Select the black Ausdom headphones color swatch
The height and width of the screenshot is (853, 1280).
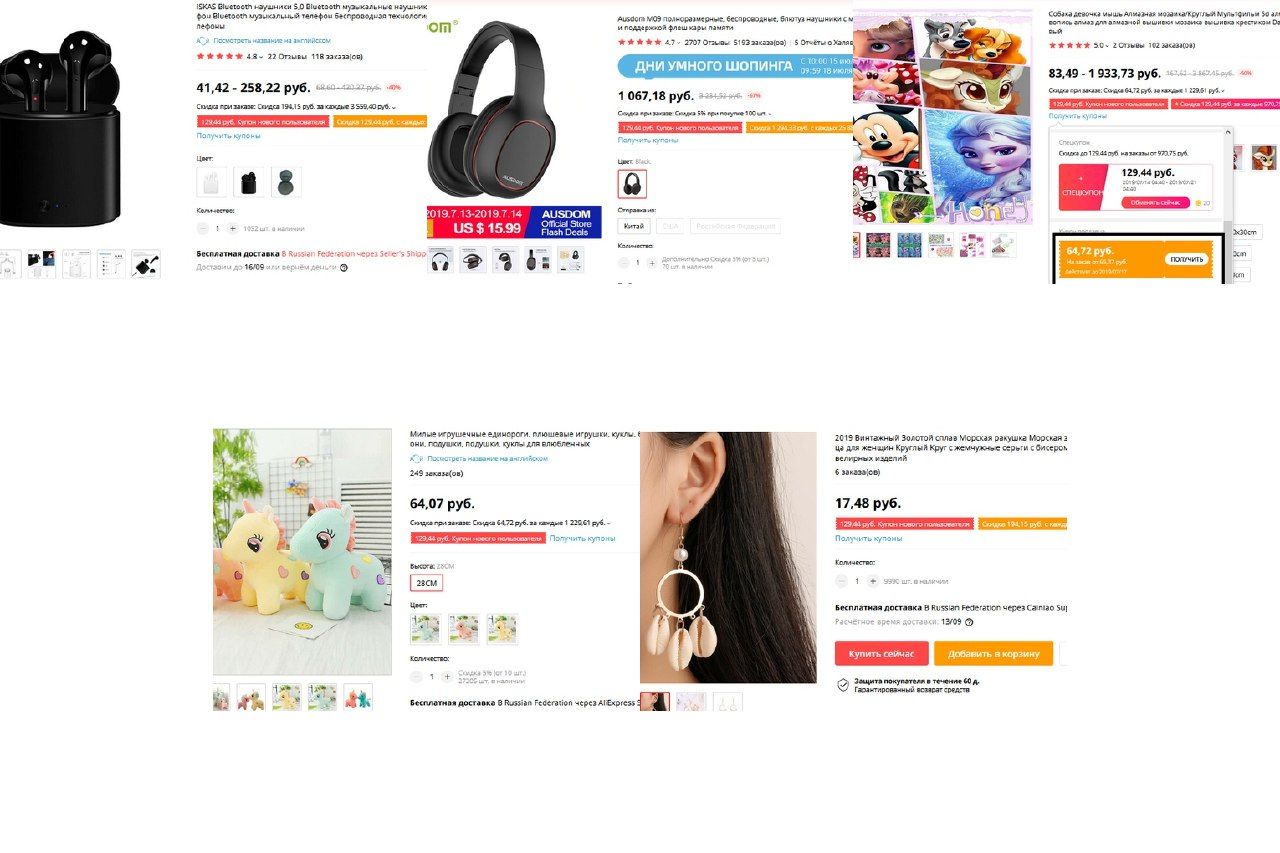tap(632, 184)
